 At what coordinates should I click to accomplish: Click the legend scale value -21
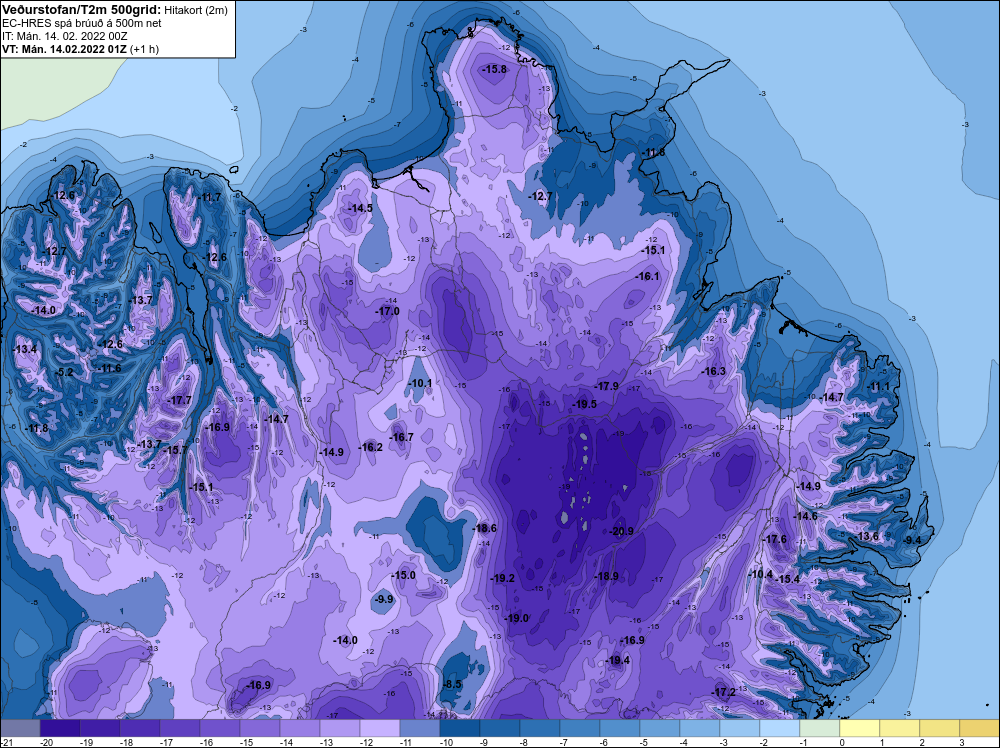pyautogui.click(x=6, y=742)
